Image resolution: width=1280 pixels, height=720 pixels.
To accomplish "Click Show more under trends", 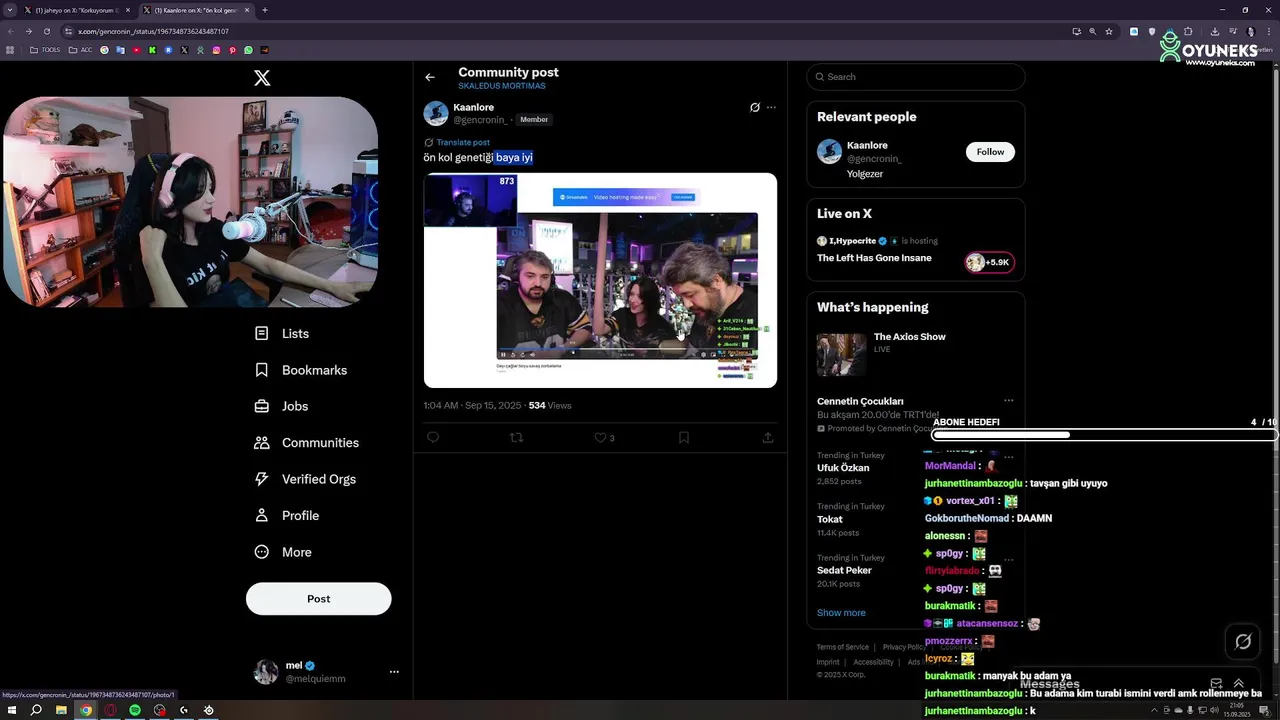I will pos(841,613).
